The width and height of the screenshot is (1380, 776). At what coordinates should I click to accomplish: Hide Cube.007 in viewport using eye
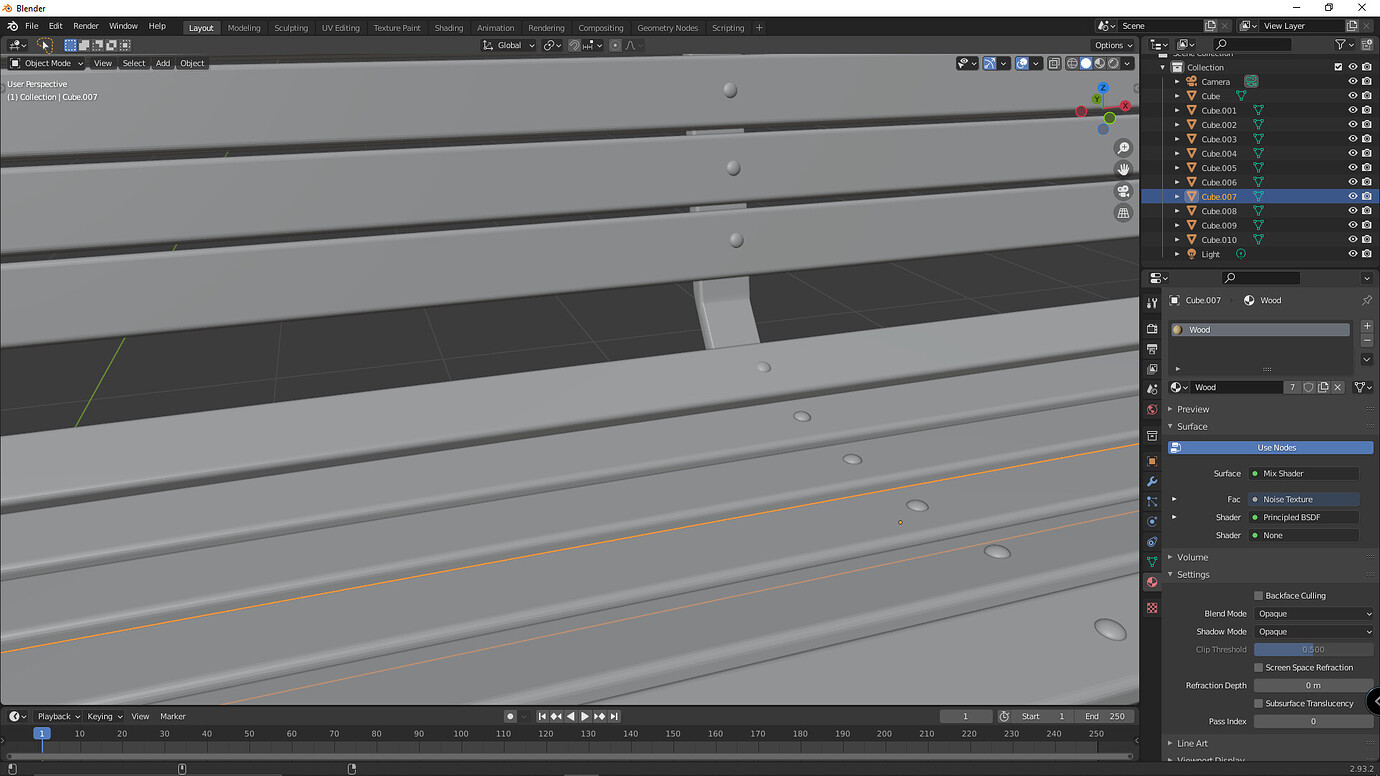(x=1353, y=197)
